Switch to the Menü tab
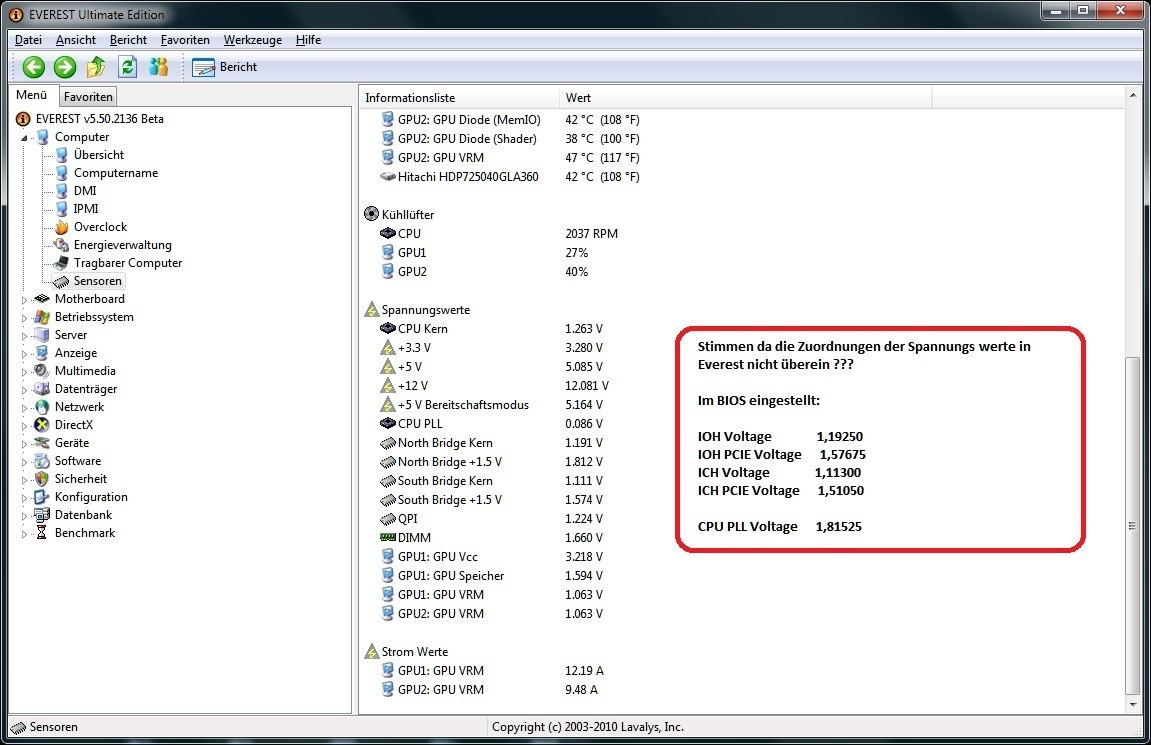This screenshot has width=1151, height=745. [32, 95]
